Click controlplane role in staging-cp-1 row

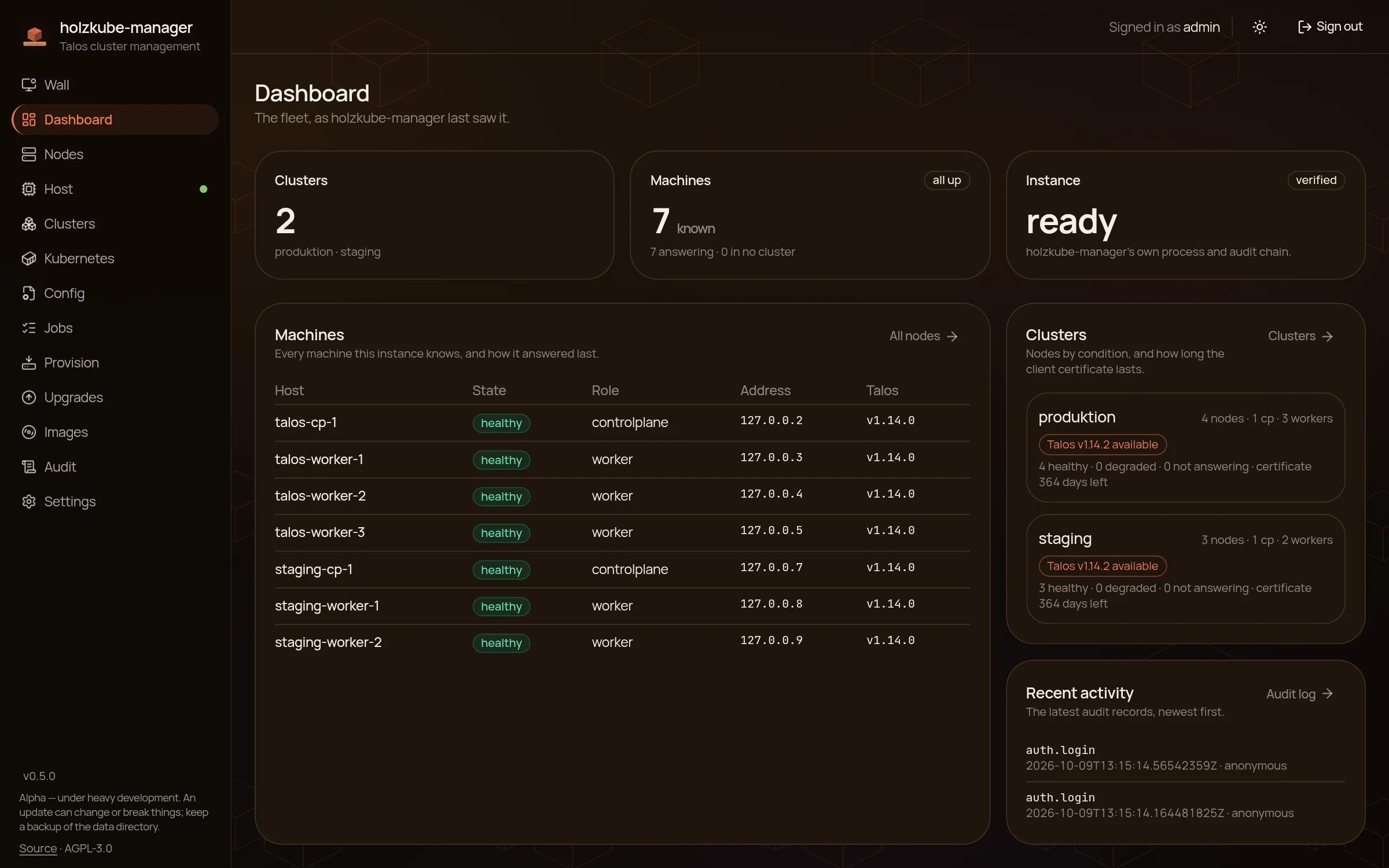630,569
